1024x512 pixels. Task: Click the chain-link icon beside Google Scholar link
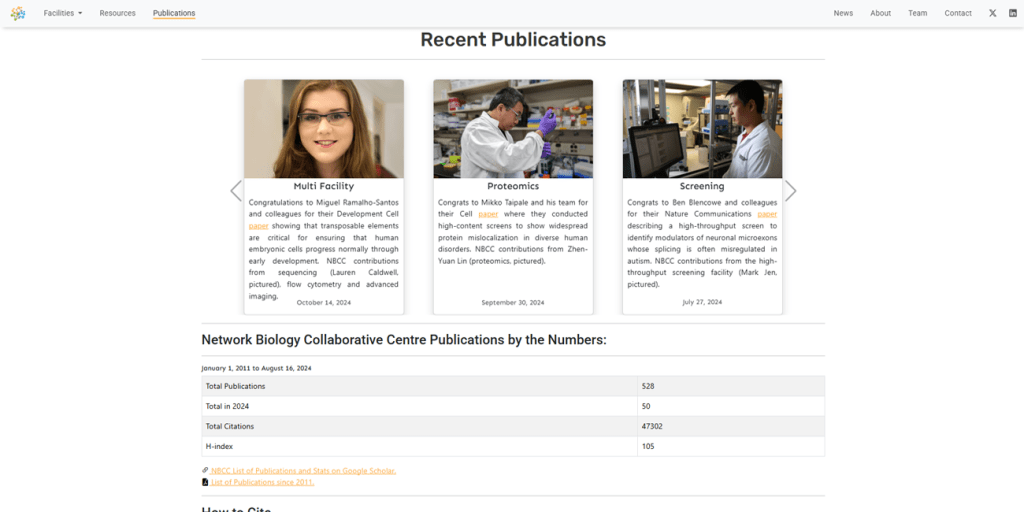click(x=205, y=470)
